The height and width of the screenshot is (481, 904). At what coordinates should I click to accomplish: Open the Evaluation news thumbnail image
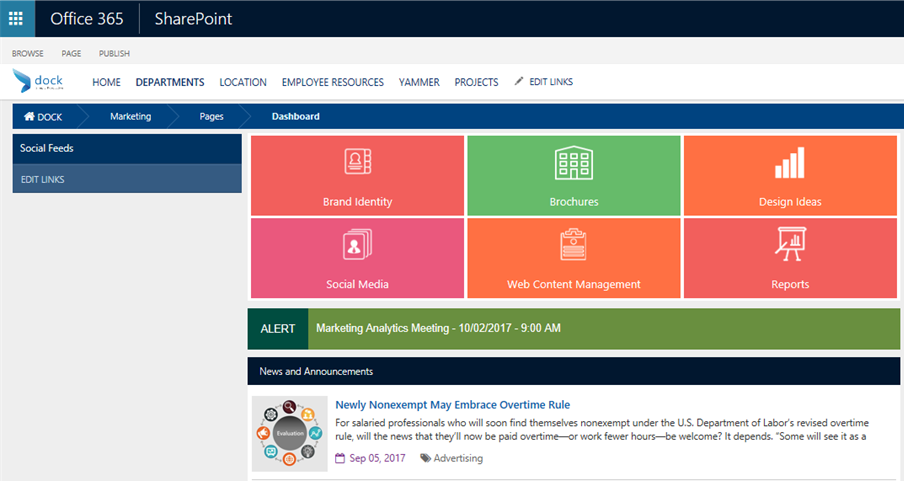point(289,433)
